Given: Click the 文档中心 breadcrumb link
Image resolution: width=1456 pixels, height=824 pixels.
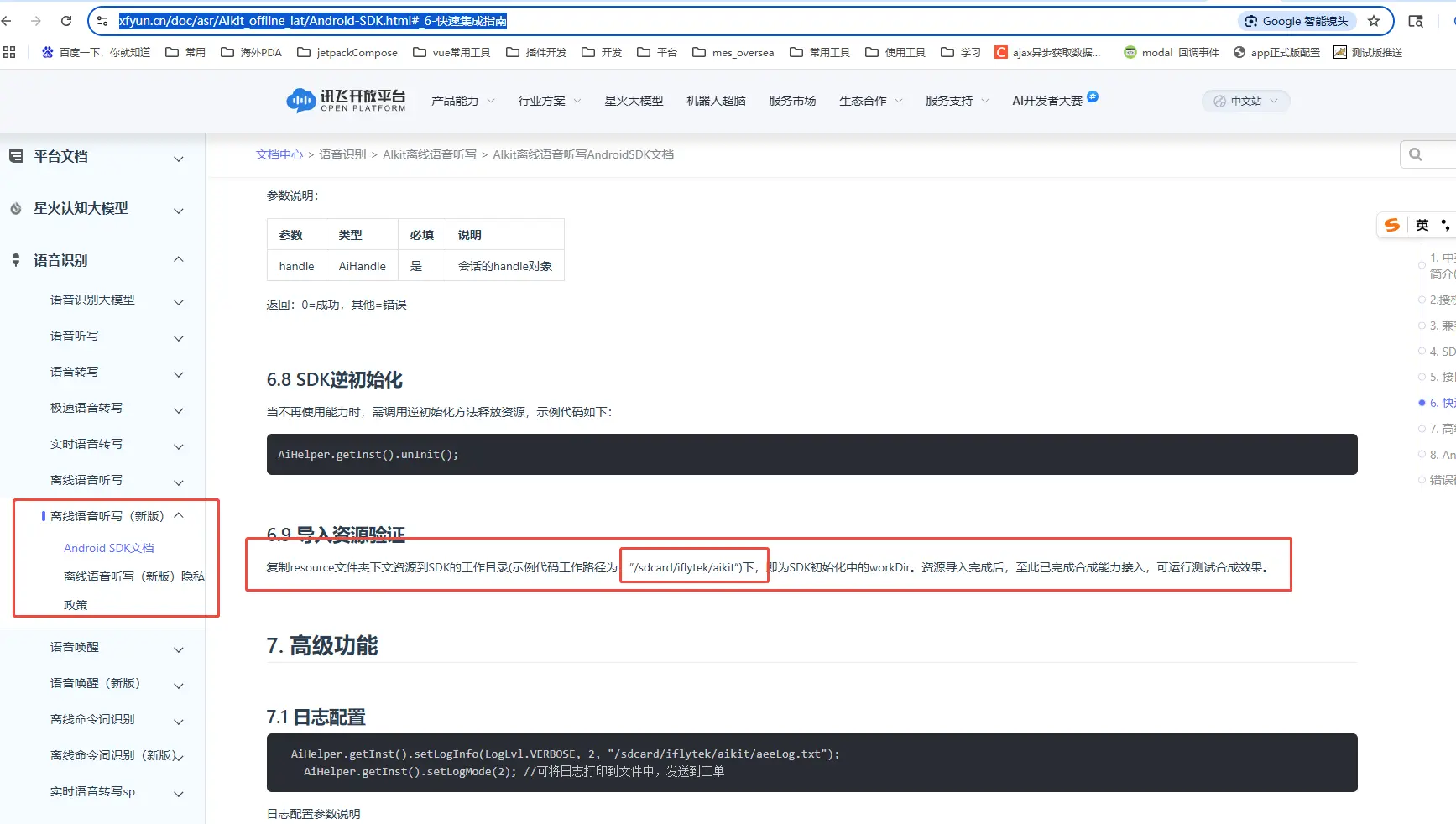Looking at the screenshot, I should 279,154.
